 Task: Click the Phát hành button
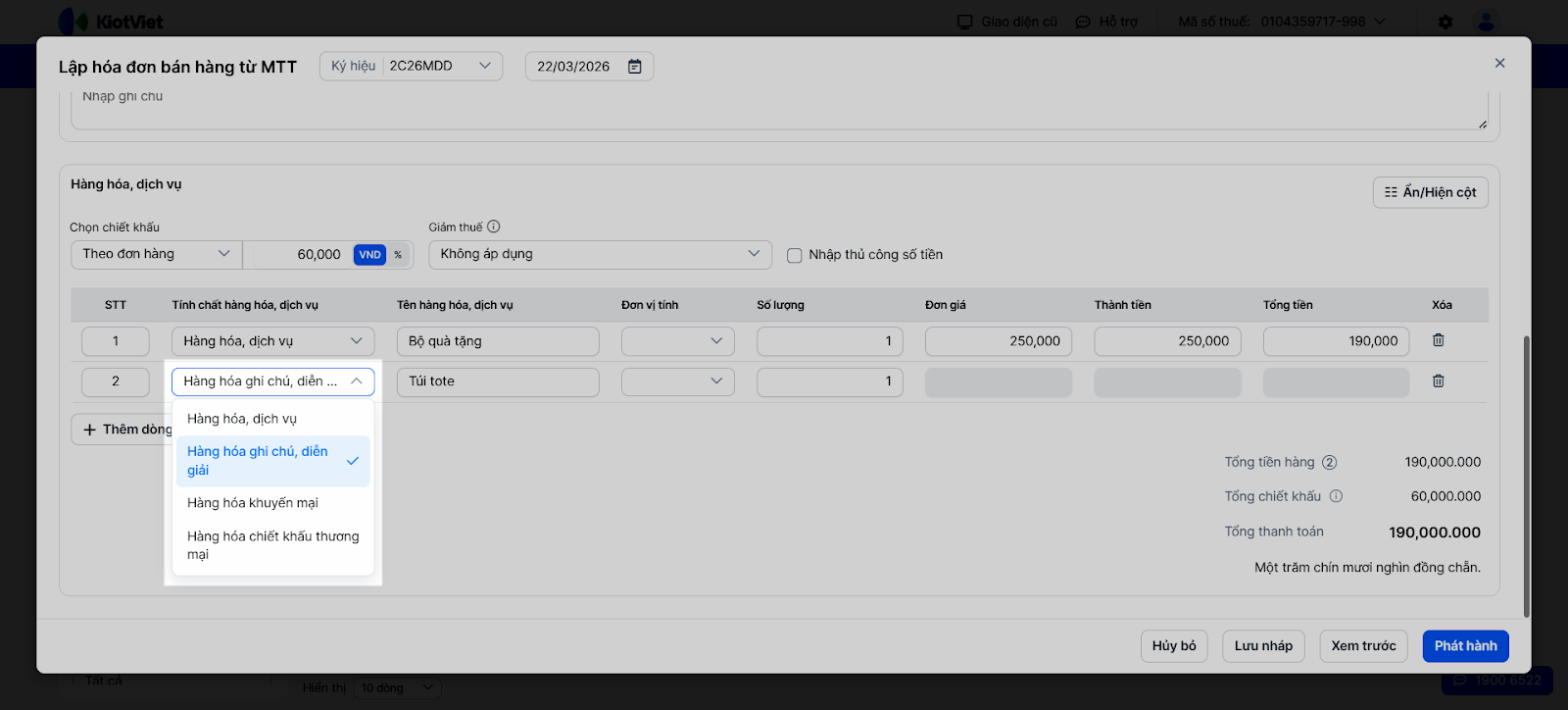(x=1465, y=646)
